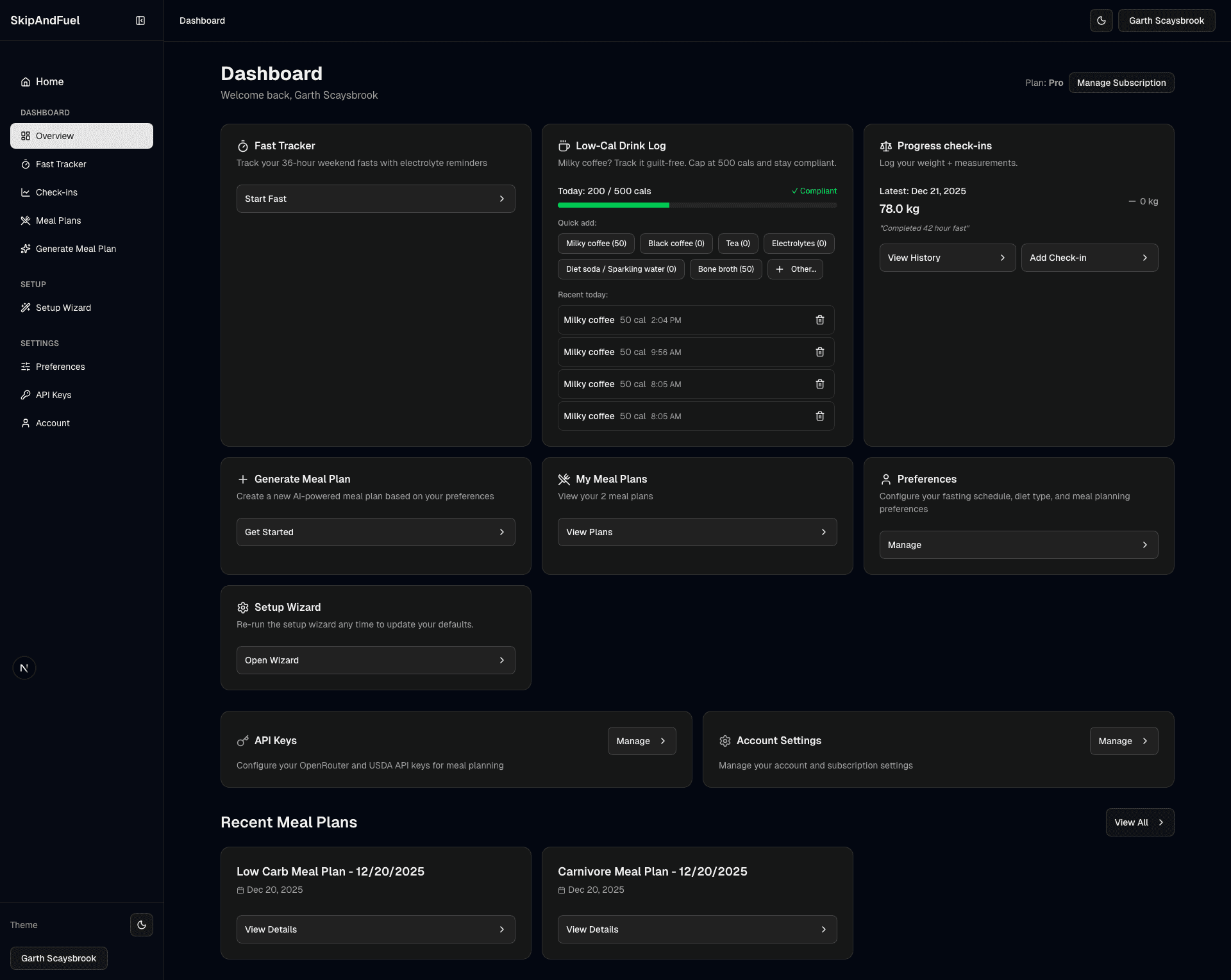1231x980 pixels.
Task: Open API Keys via the key icon
Action: tap(26, 395)
